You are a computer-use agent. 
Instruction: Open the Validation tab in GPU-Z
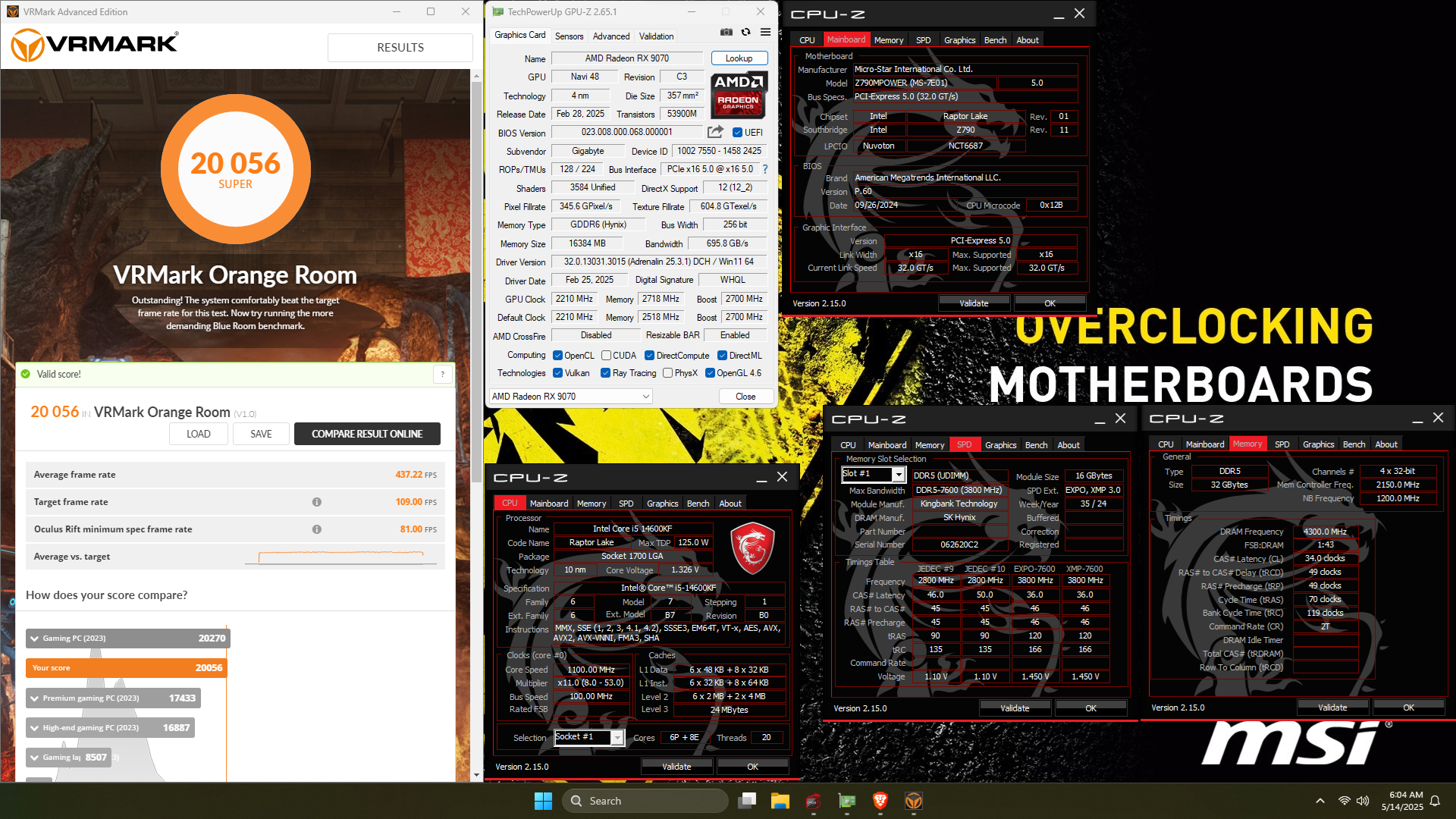[x=656, y=36]
